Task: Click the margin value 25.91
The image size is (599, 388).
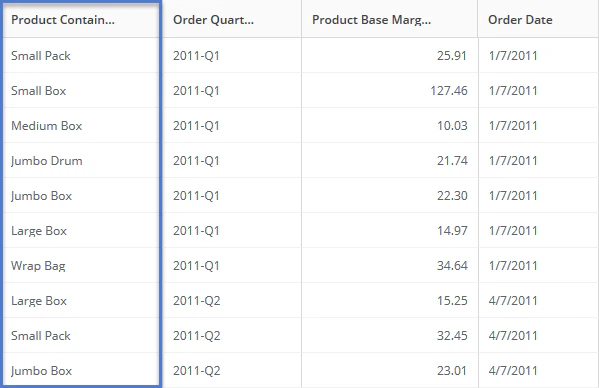Action: tap(452, 56)
